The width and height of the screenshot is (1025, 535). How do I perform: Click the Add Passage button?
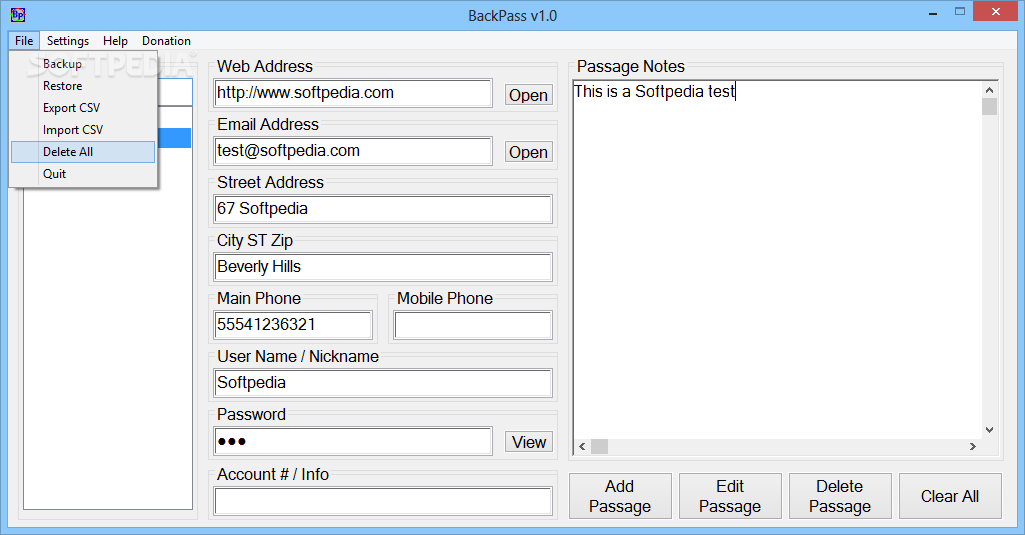(620, 496)
